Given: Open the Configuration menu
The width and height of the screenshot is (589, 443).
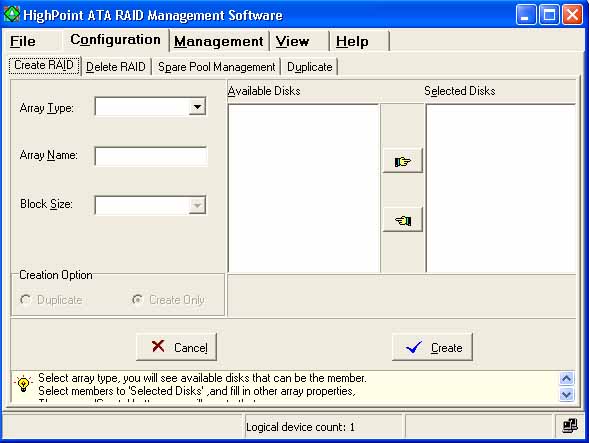Looking at the screenshot, I should (x=115, y=39).
